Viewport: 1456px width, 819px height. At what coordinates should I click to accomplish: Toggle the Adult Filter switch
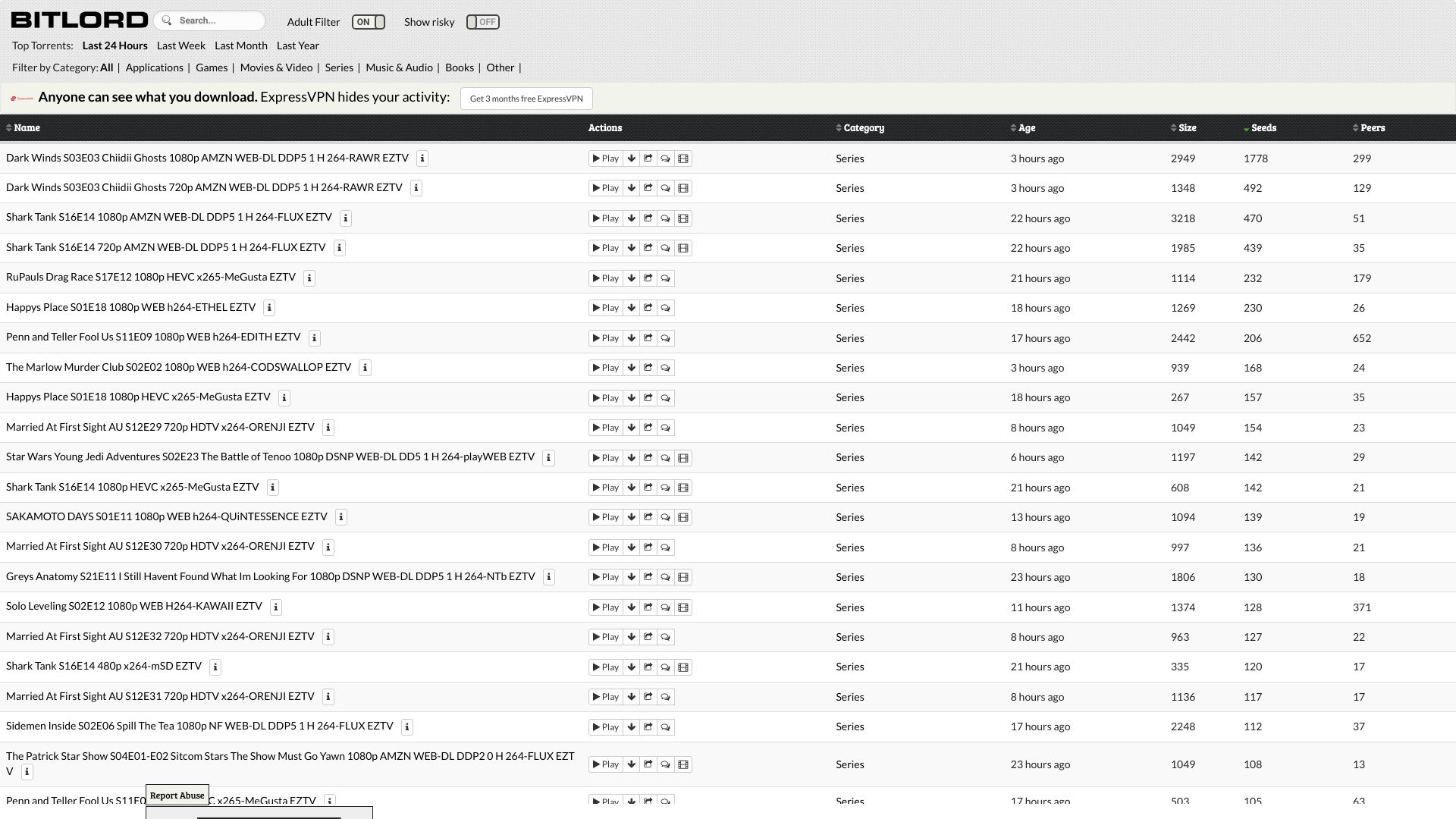[369, 22]
